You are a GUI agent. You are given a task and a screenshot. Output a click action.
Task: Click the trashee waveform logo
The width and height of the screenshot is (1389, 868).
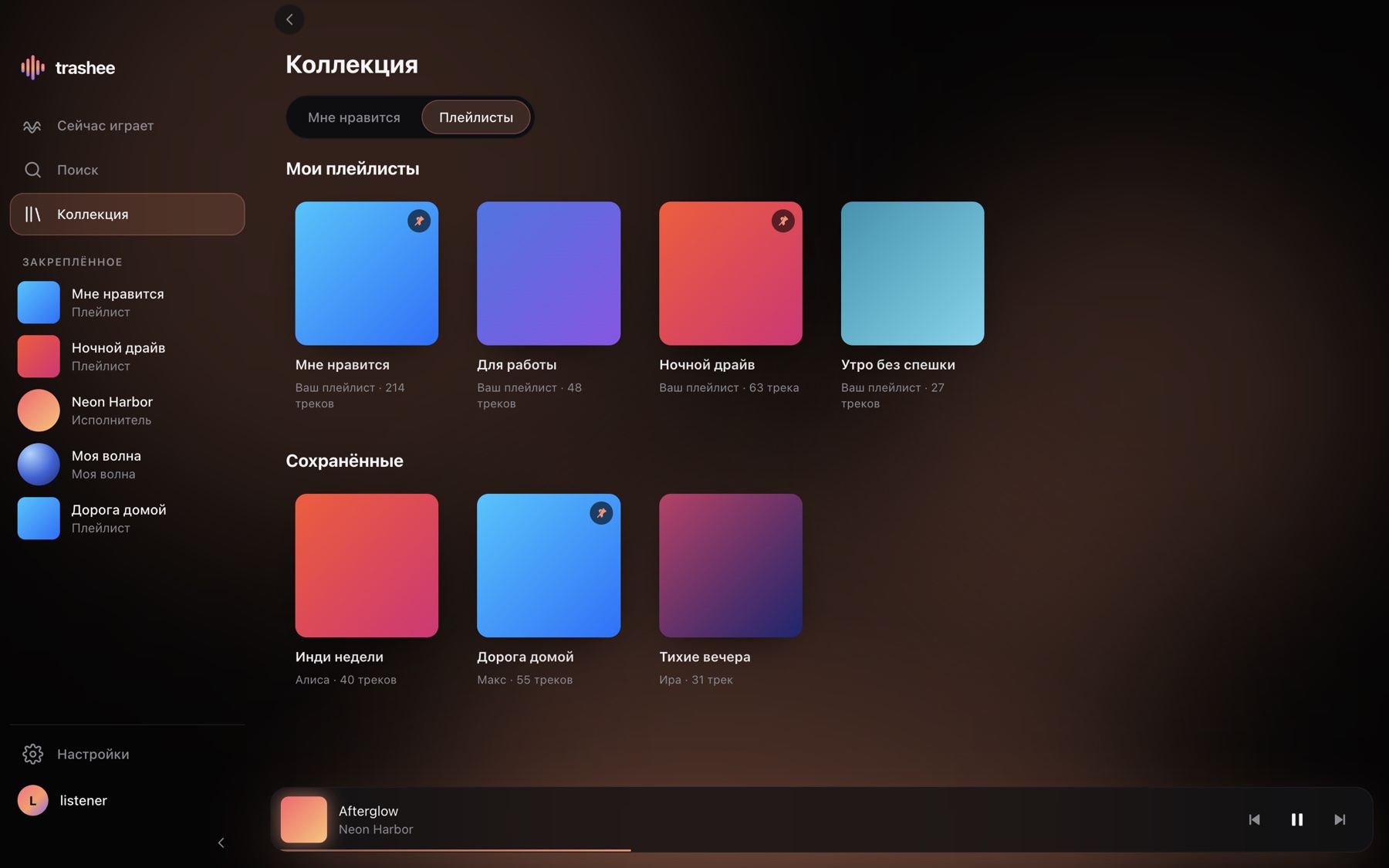pos(32,67)
